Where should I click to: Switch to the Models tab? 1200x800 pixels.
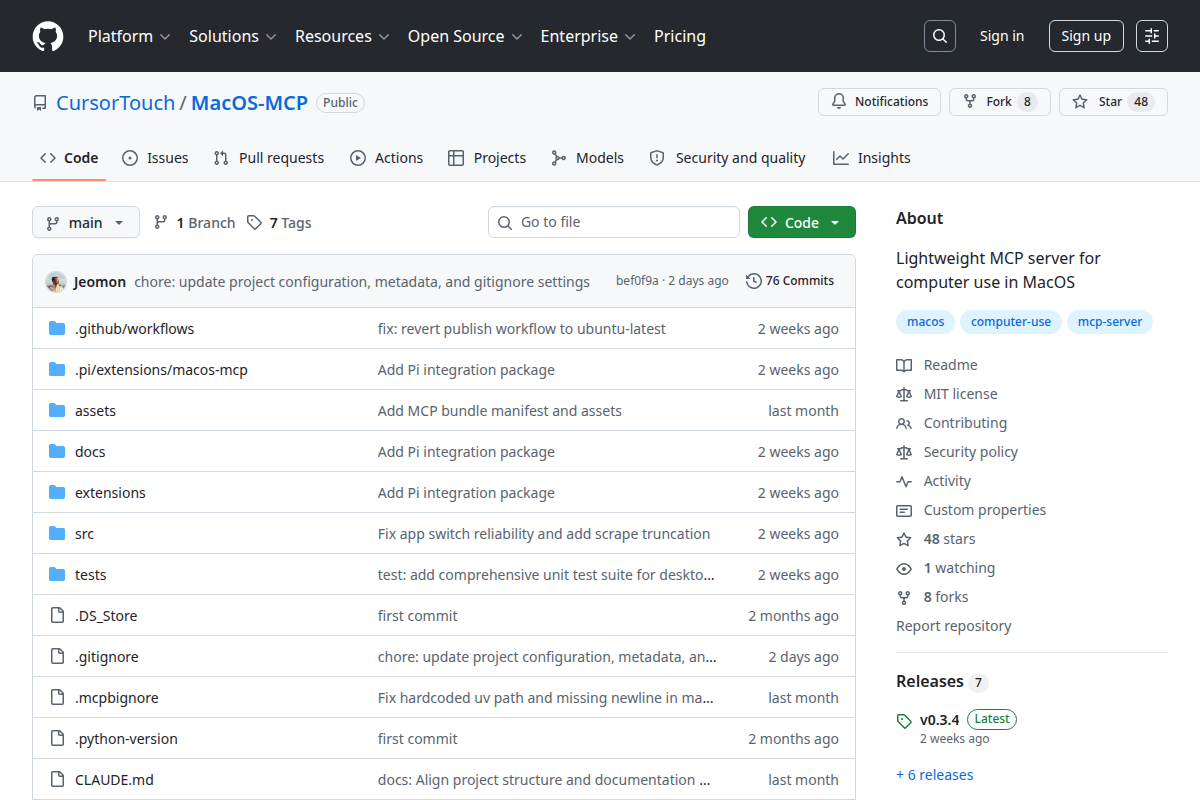point(588,158)
